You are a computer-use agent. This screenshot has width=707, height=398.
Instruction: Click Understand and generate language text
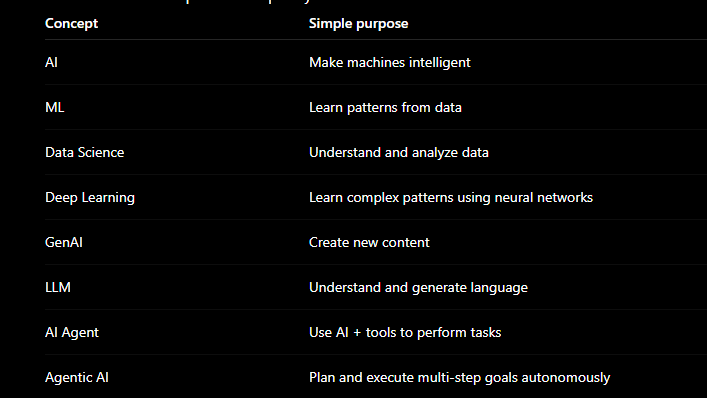point(418,288)
